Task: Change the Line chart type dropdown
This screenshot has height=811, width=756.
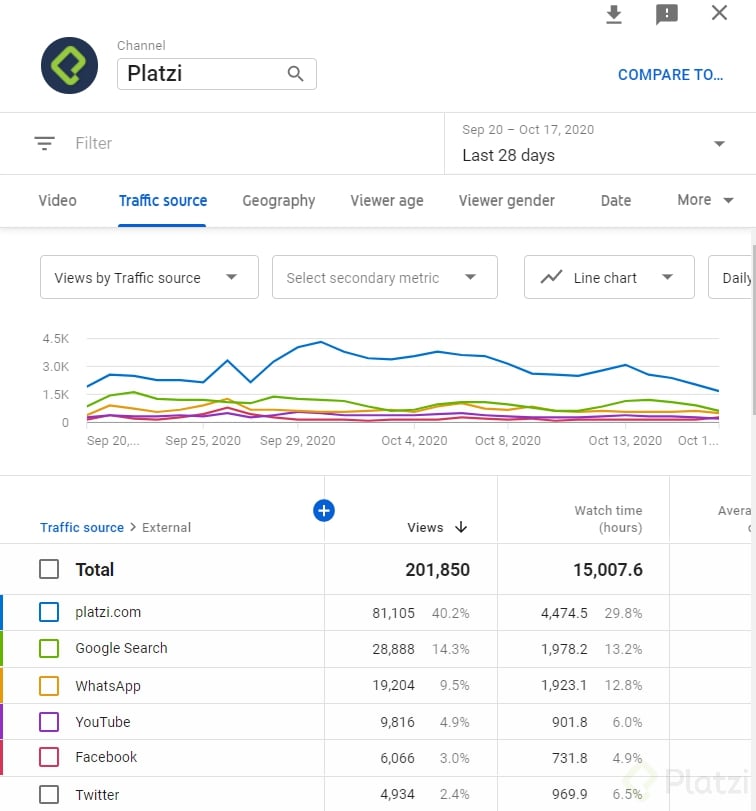Action: pyautogui.click(x=608, y=277)
